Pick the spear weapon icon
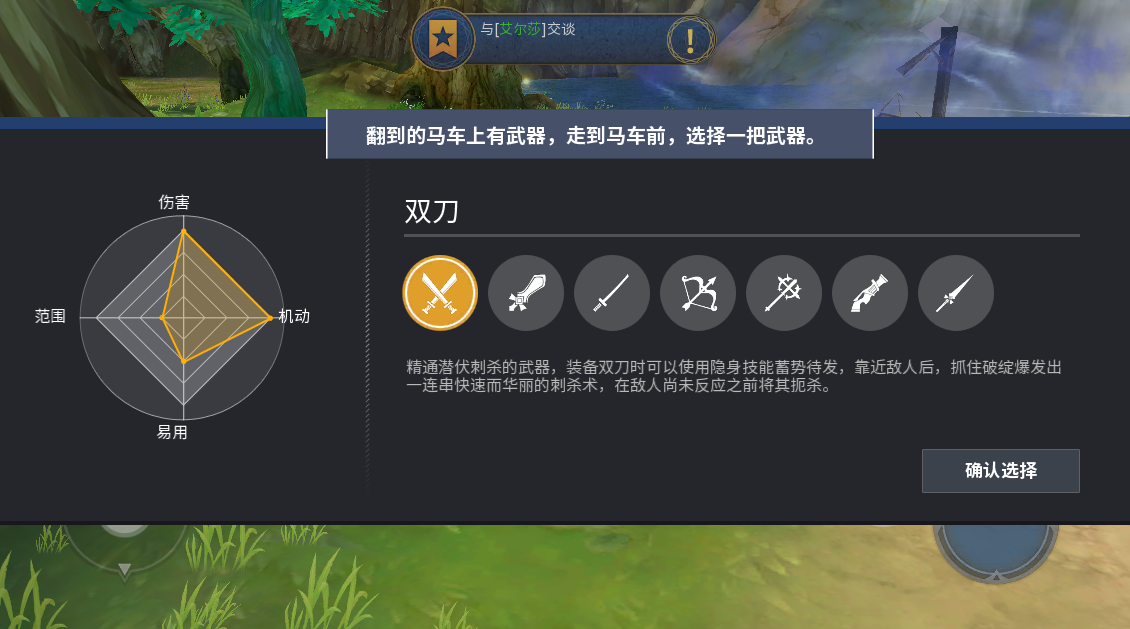 coord(956,293)
